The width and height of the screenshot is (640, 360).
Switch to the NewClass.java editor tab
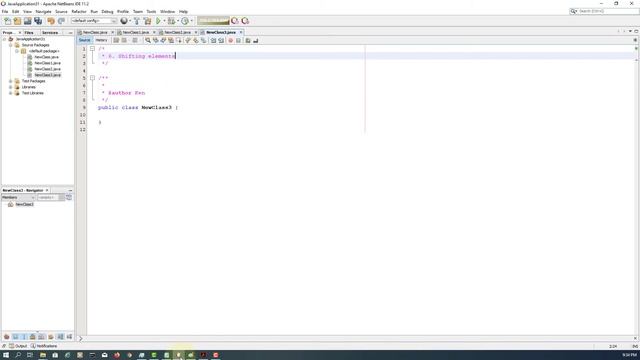click(96, 32)
